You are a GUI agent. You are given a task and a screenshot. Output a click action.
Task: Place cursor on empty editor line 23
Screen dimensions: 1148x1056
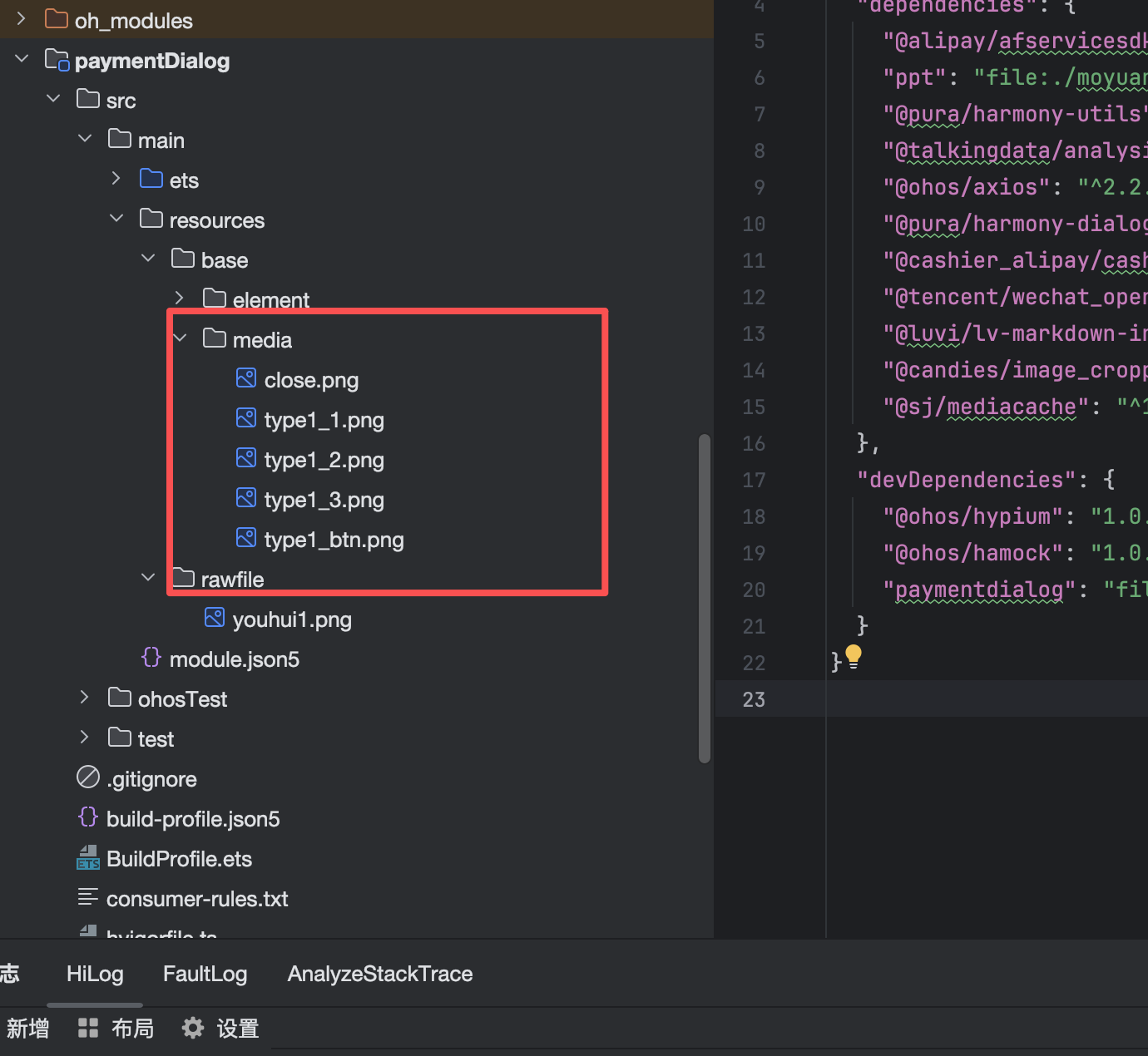987,699
